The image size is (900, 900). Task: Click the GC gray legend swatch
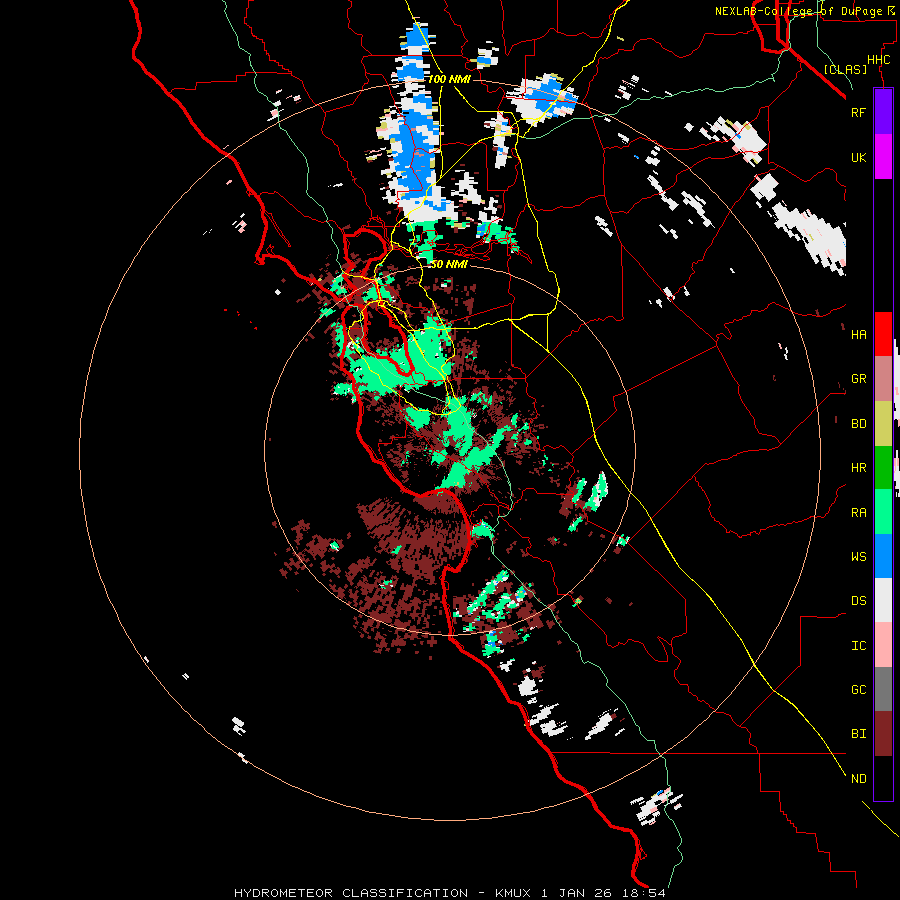tap(883, 689)
